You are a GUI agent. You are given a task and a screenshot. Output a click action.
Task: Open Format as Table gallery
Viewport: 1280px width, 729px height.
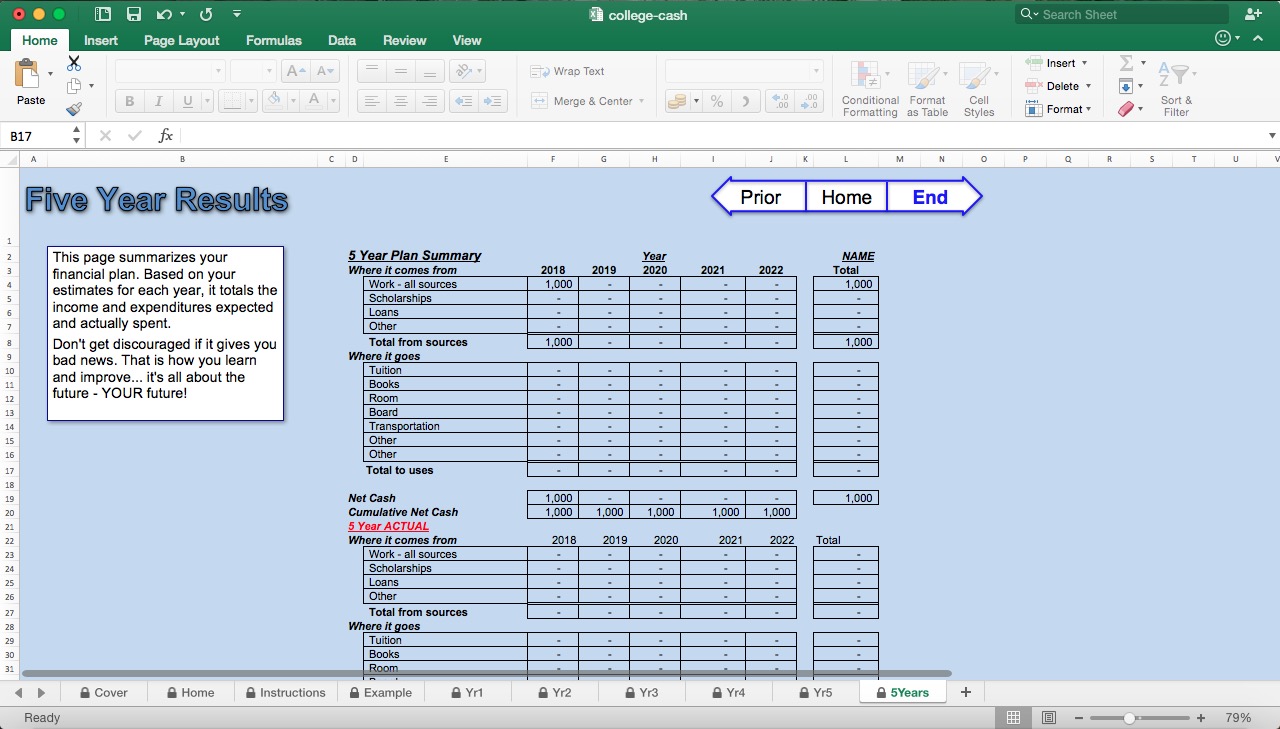tap(927, 89)
